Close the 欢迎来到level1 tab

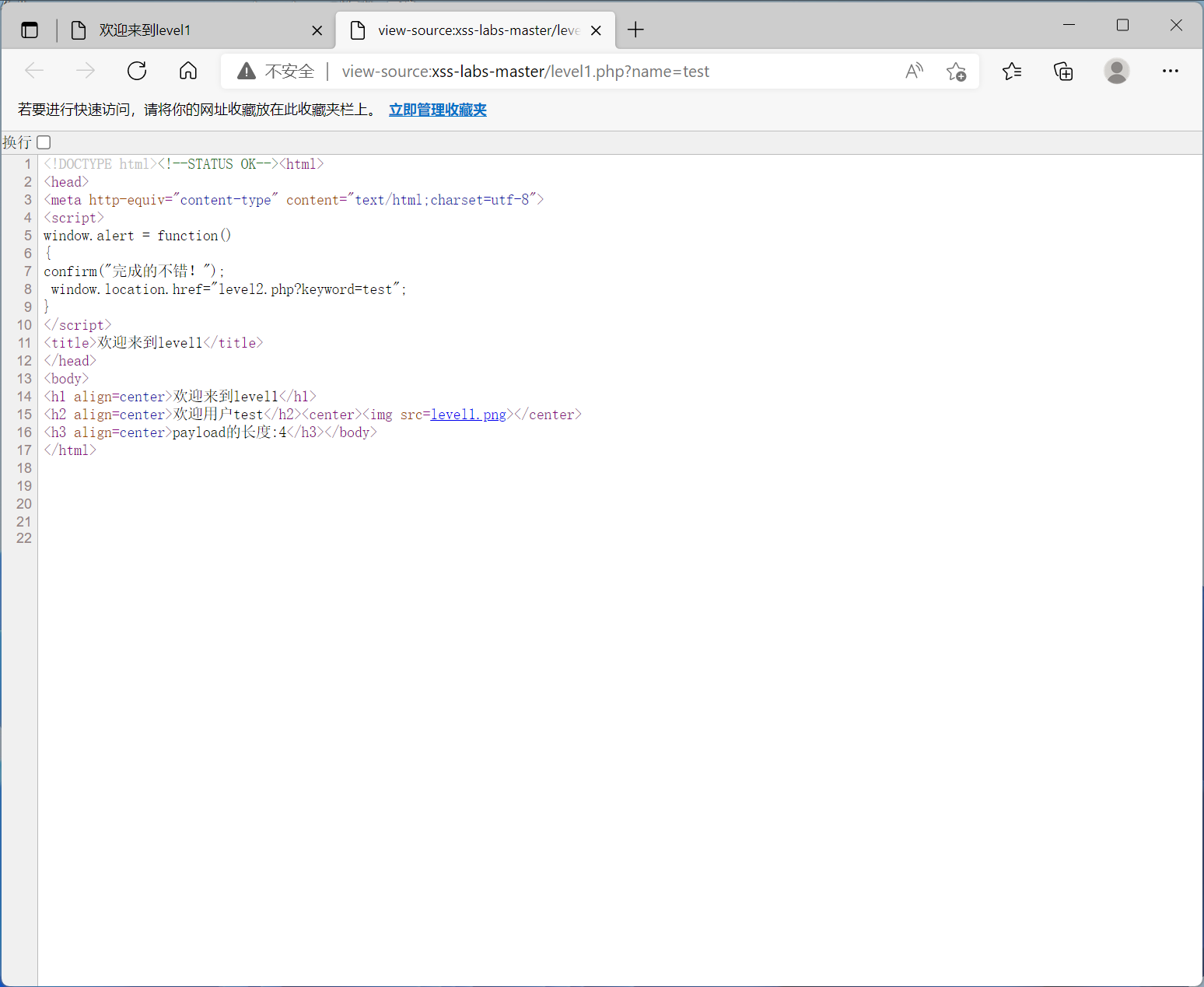(x=317, y=30)
